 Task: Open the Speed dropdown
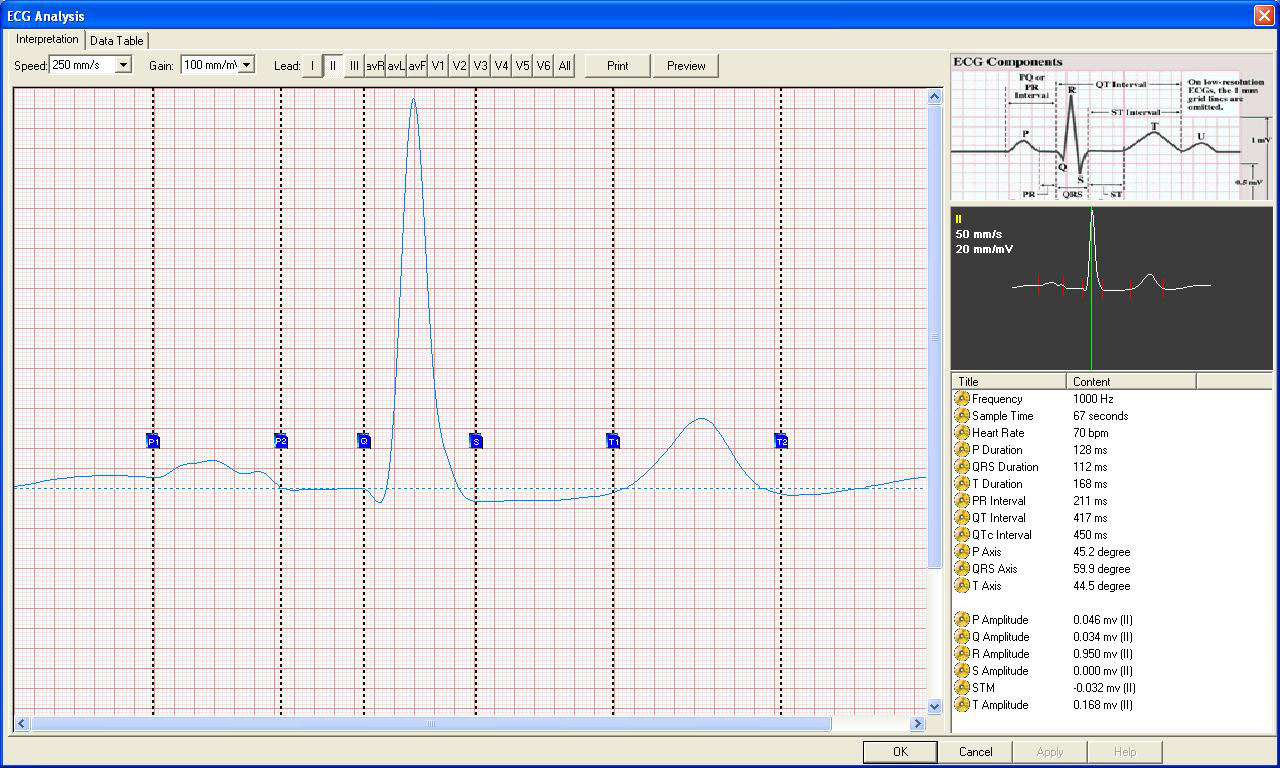[123, 65]
